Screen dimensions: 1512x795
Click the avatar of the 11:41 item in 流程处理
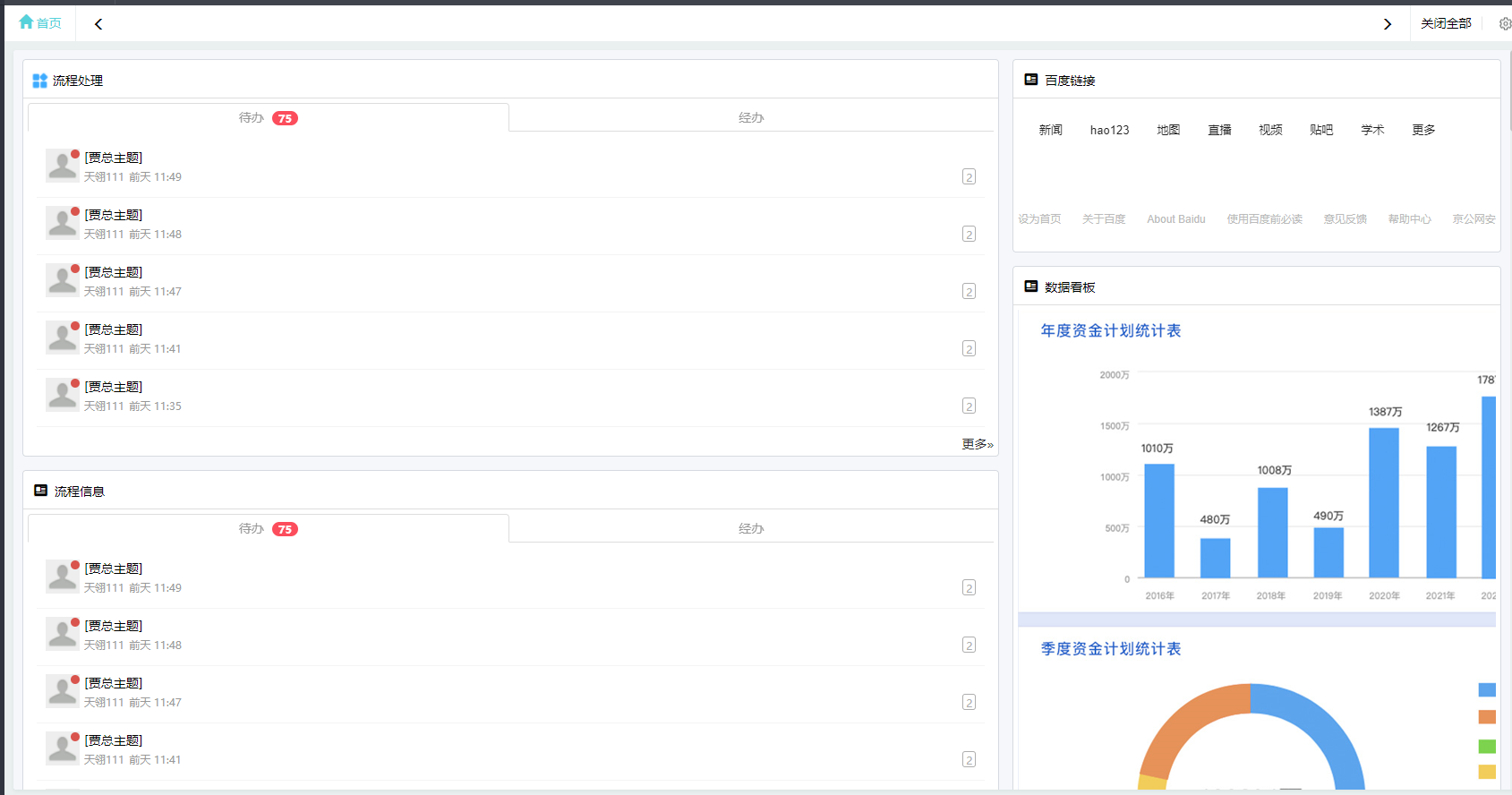coord(62,338)
